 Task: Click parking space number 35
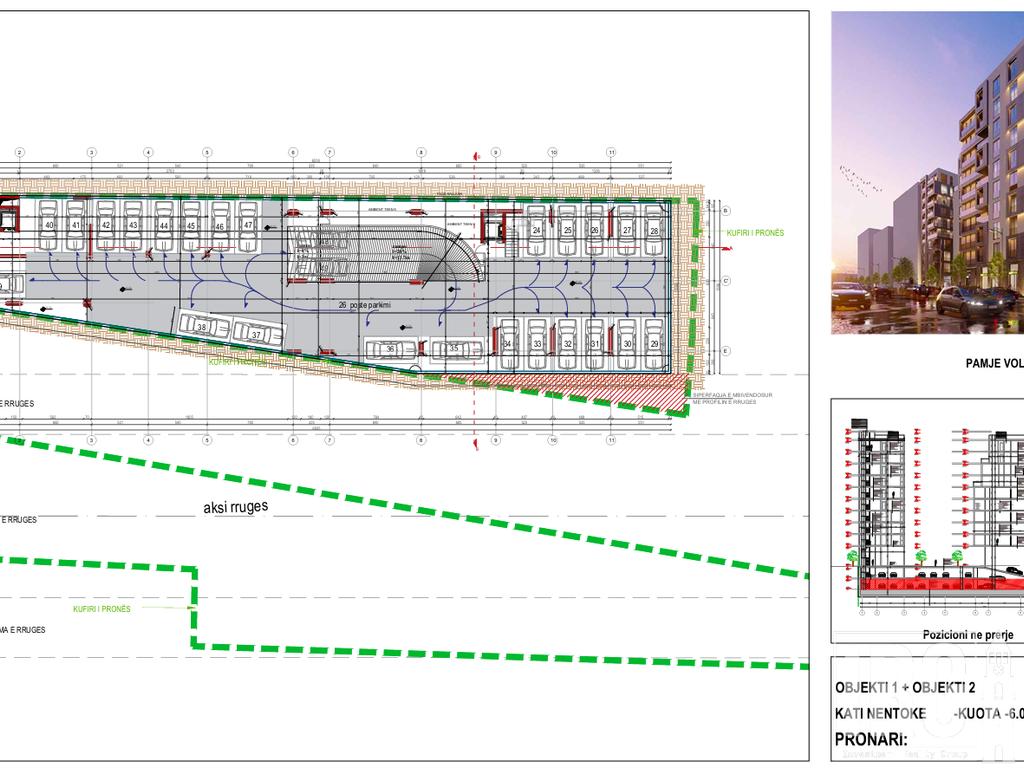point(456,349)
